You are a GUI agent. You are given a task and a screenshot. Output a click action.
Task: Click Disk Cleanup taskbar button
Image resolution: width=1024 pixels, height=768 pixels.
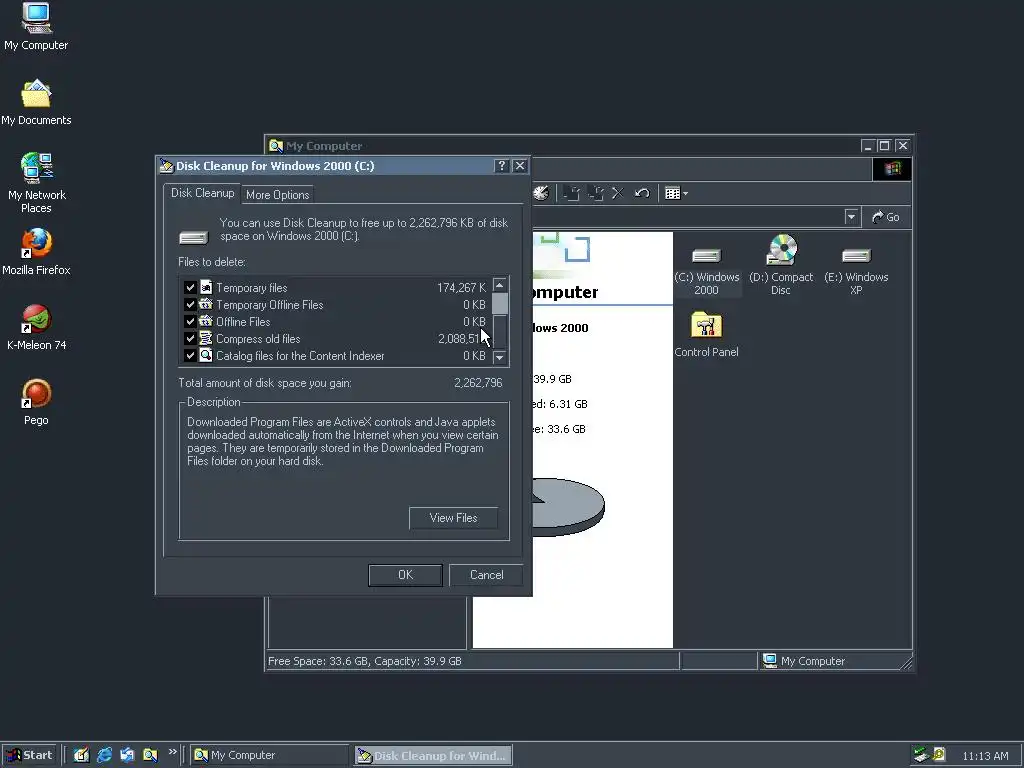[x=433, y=756]
